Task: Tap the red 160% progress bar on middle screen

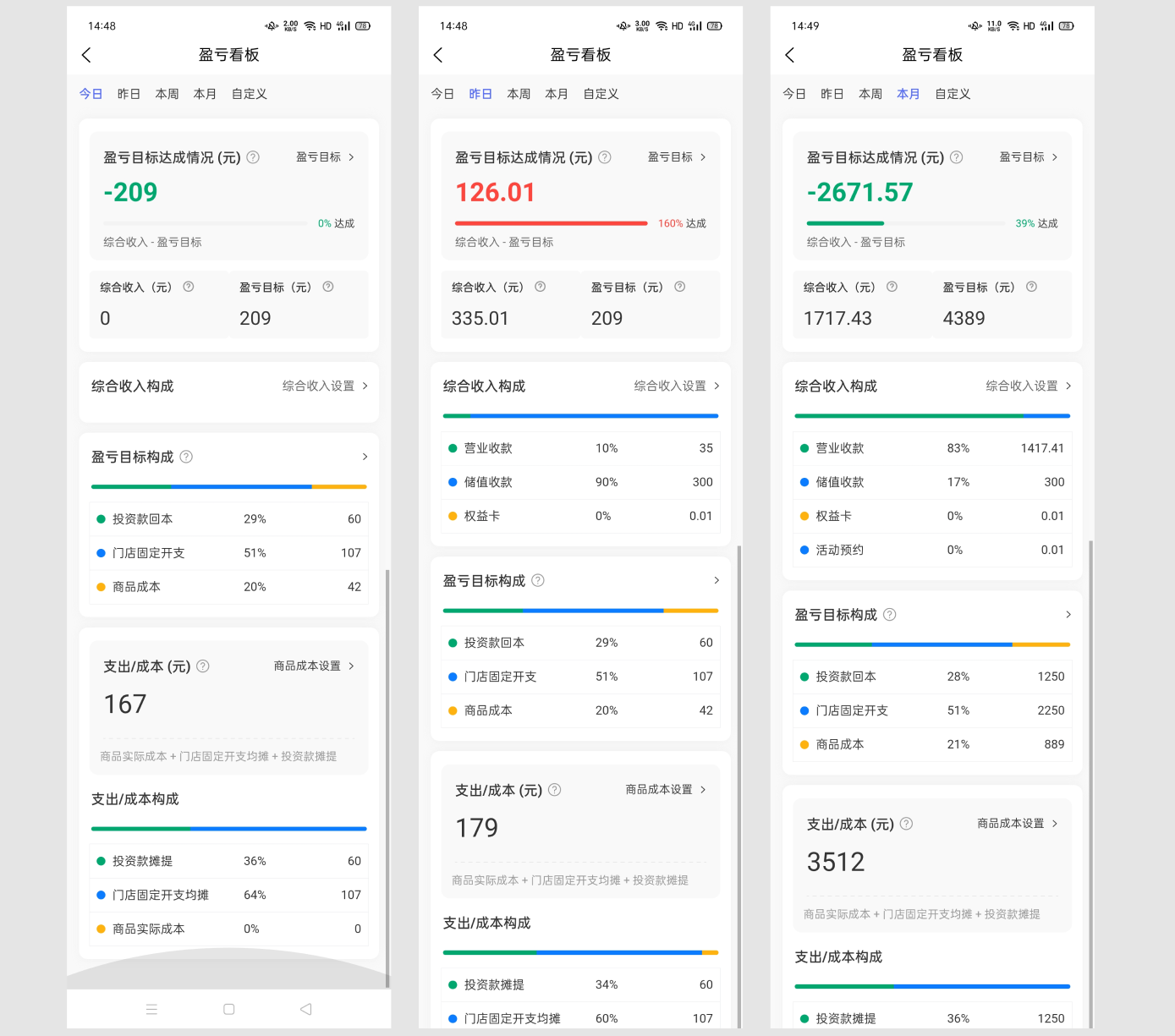Action: click(x=551, y=223)
